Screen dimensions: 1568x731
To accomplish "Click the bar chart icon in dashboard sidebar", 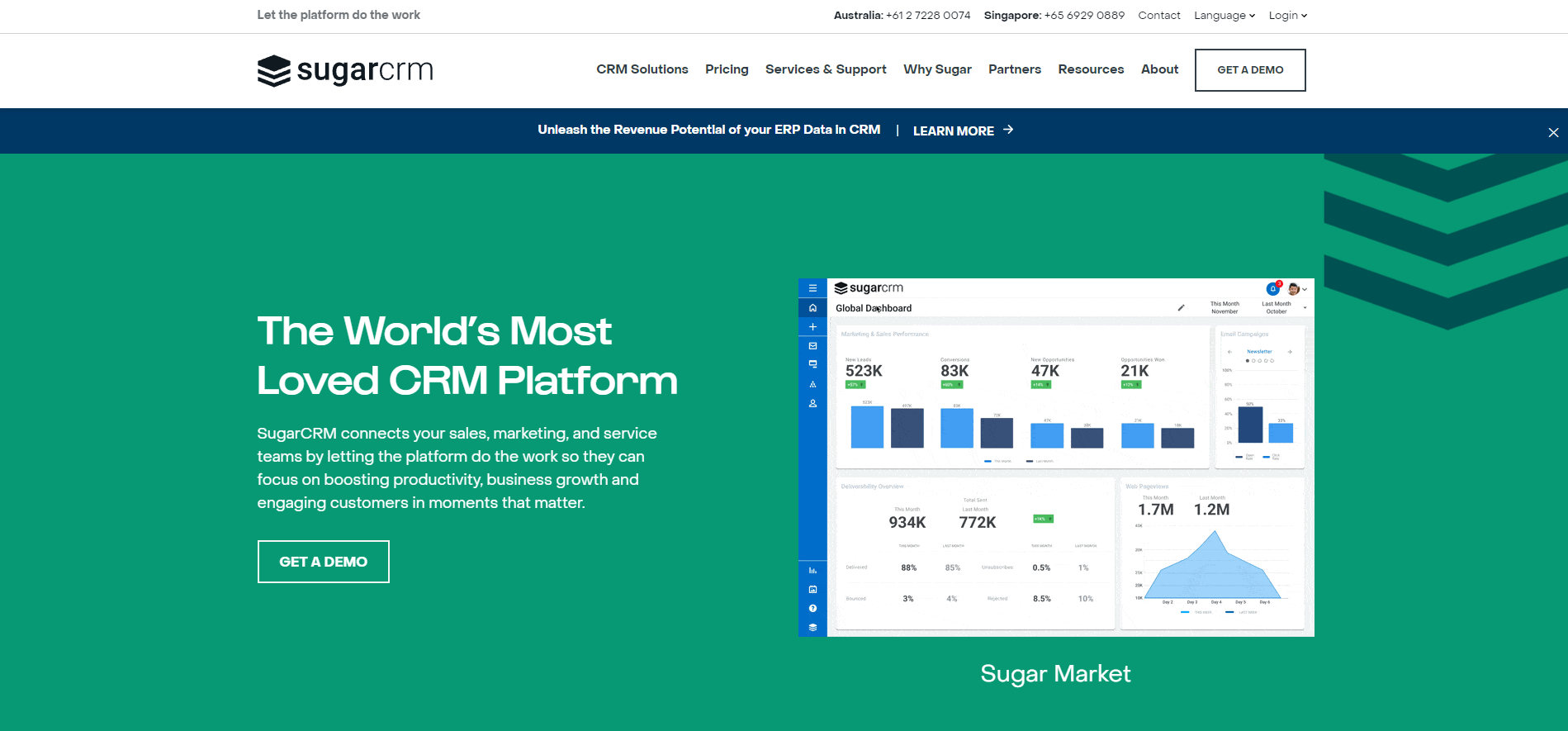I will click(x=812, y=571).
